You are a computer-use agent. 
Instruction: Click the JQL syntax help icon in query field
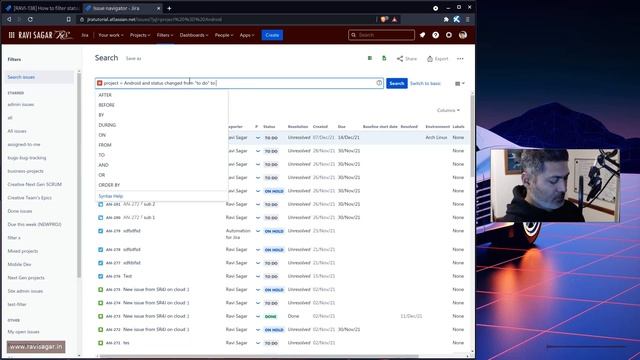pyautogui.click(x=379, y=83)
